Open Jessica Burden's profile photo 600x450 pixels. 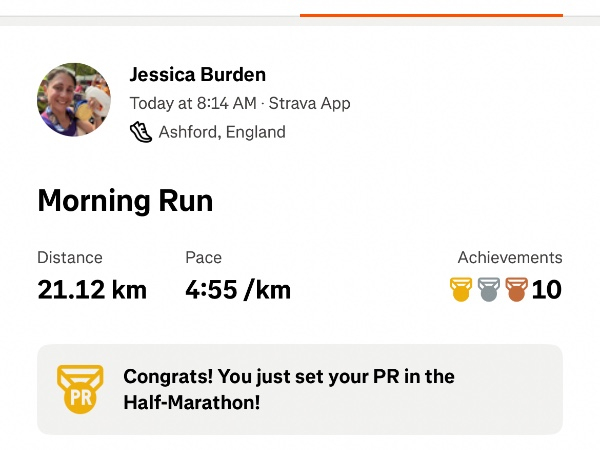tap(74, 100)
